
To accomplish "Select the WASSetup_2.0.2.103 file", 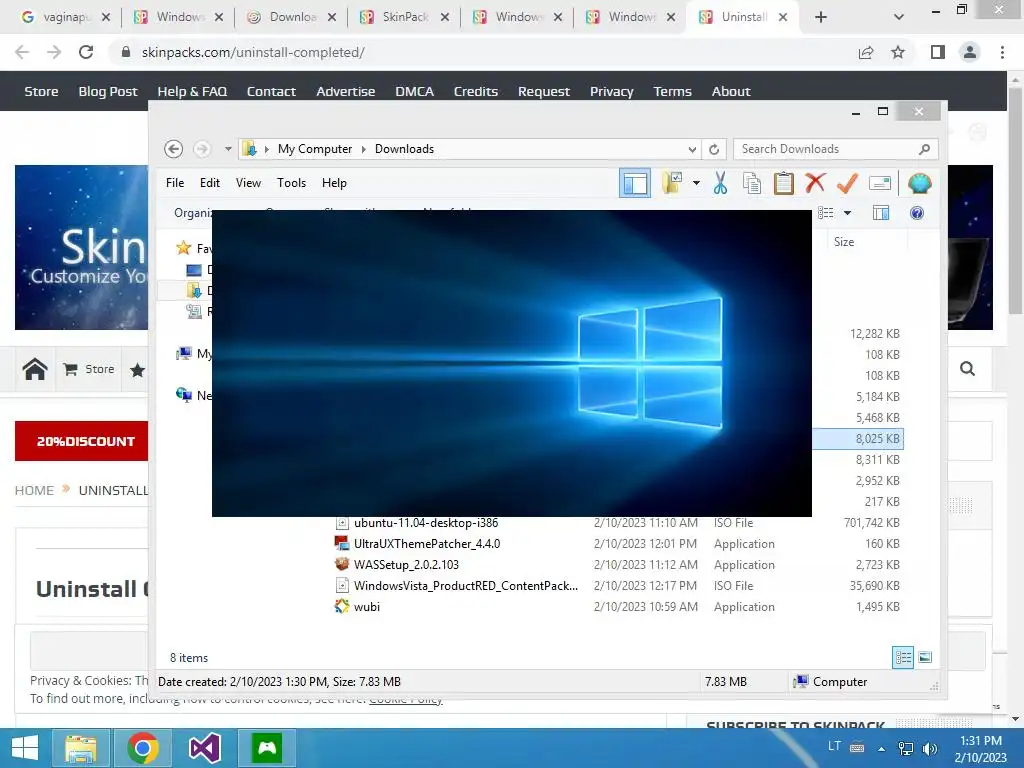I will [x=406, y=564].
